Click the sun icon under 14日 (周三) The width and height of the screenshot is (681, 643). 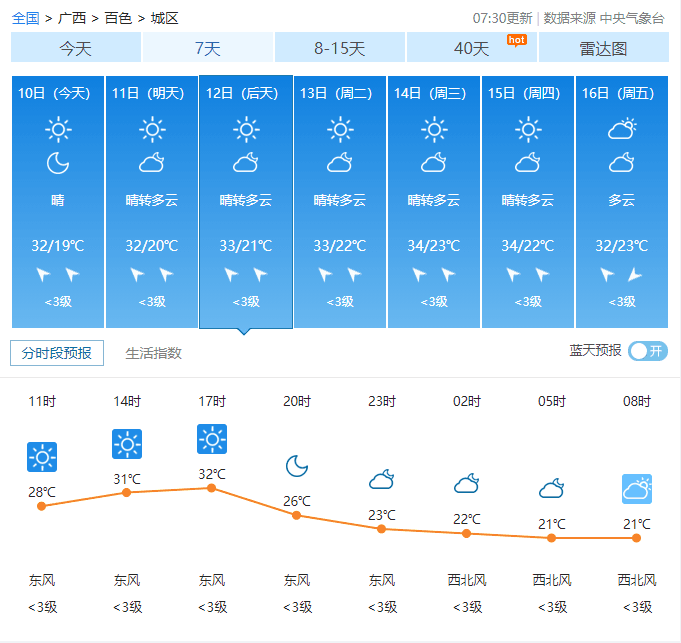434,129
